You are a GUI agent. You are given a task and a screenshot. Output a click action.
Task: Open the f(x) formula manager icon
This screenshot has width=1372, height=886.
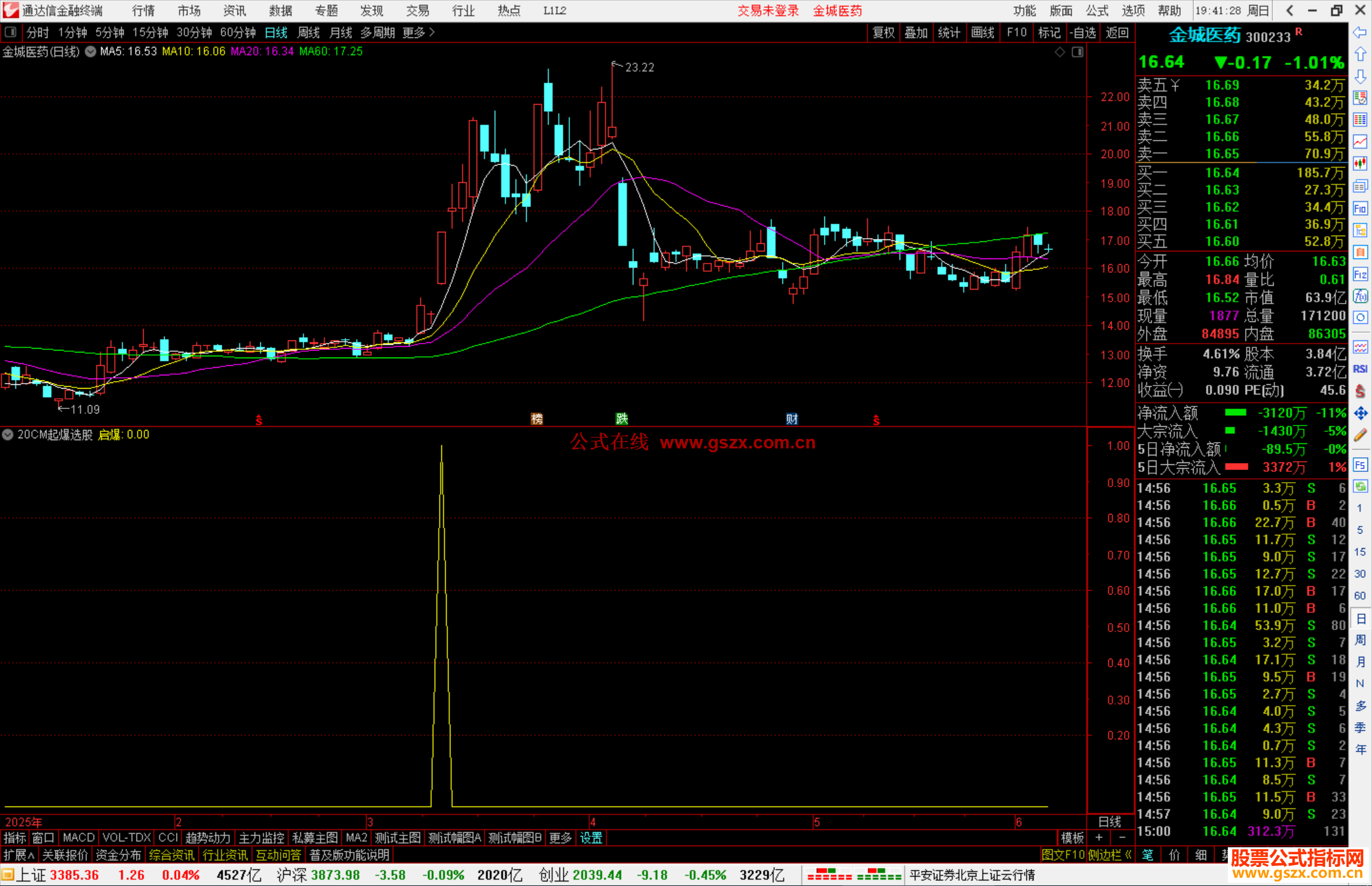[1360, 296]
